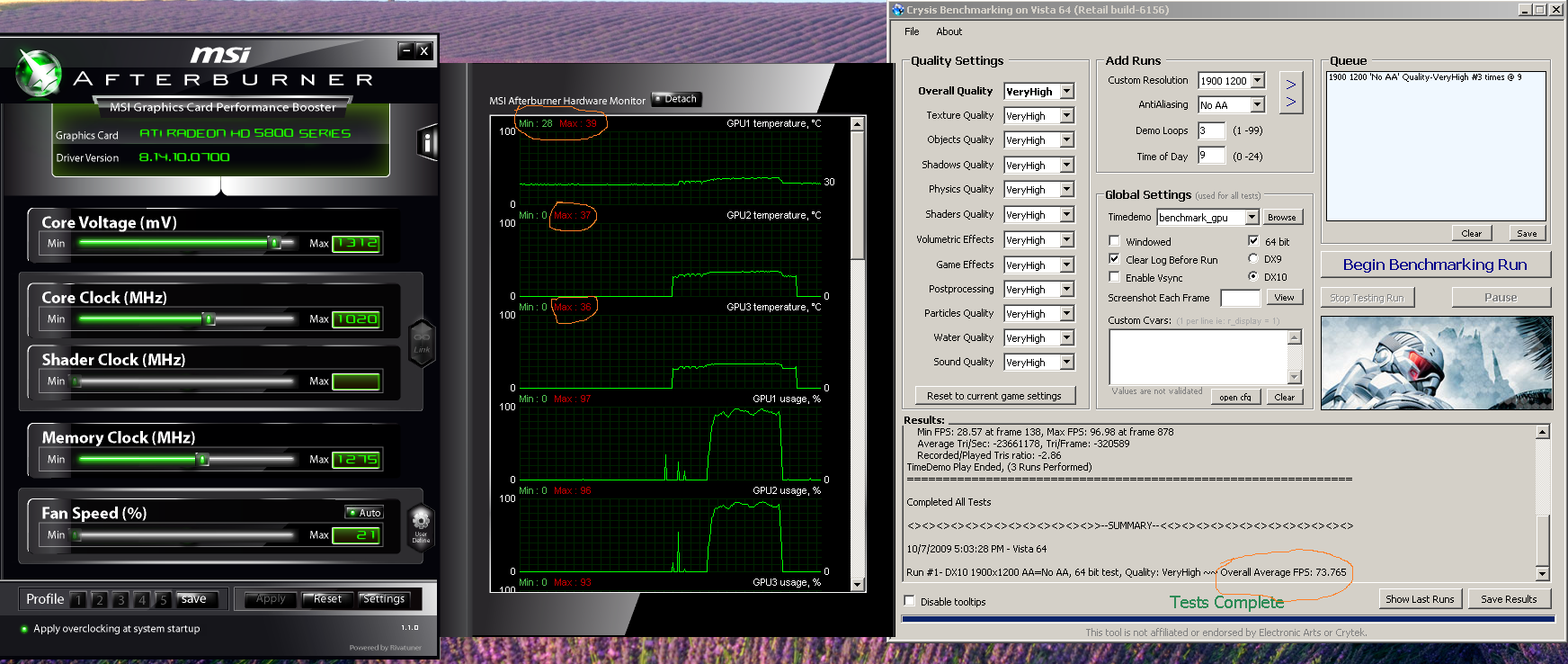Select profile slot 4 in Afterburner
The height and width of the screenshot is (664, 1568).
[x=142, y=600]
